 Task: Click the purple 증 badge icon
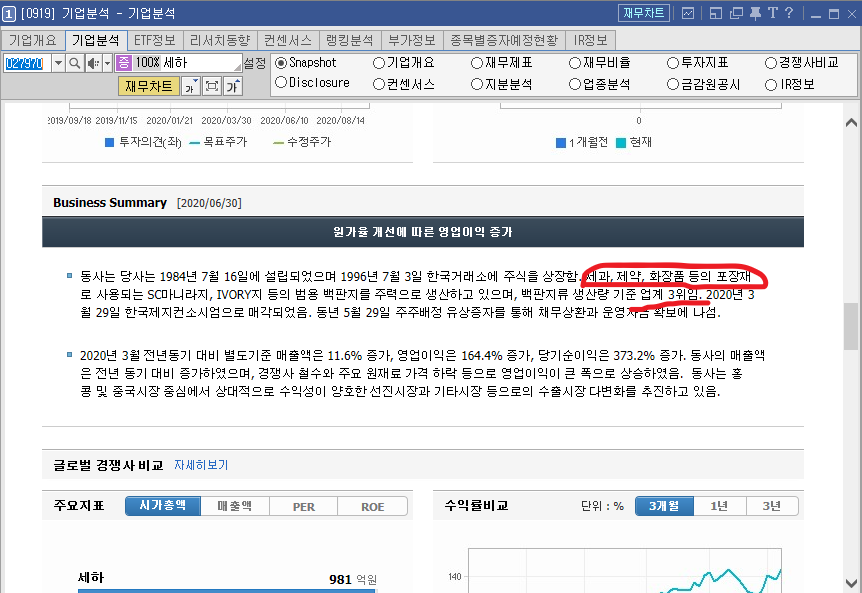point(124,63)
